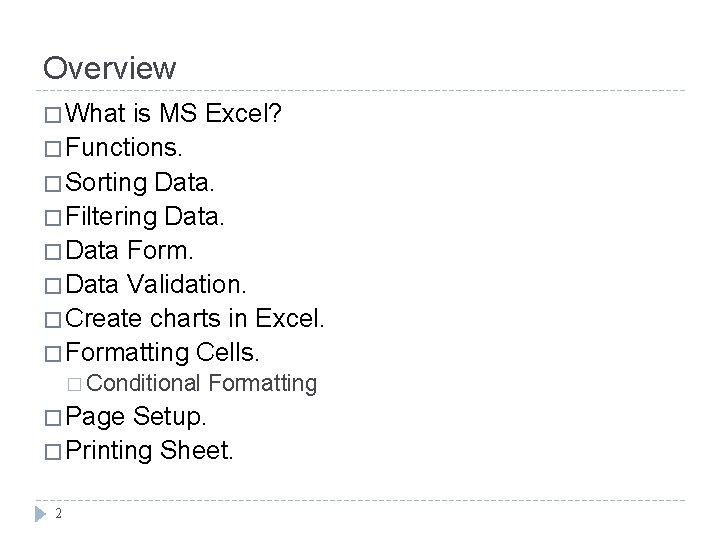Check the small box beside Conditional Formatting
The image size is (720, 540).
tap(74, 384)
